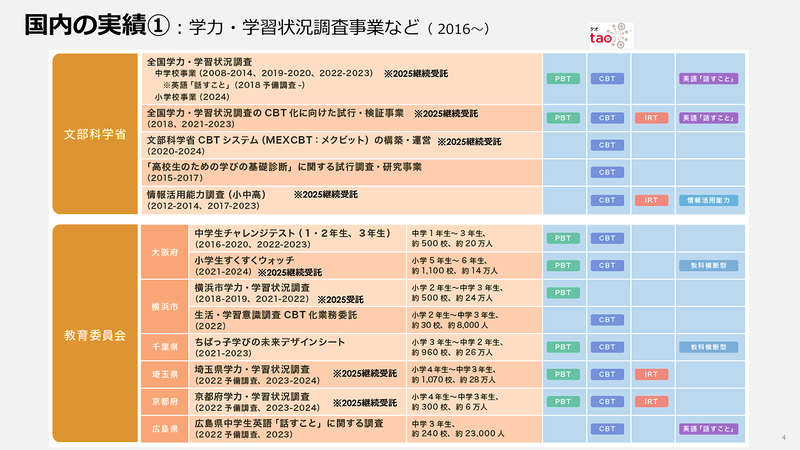Click 教科横断型 badge in 小学生すくすくウォッチ row
800x450 pixels.
tap(708, 265)
